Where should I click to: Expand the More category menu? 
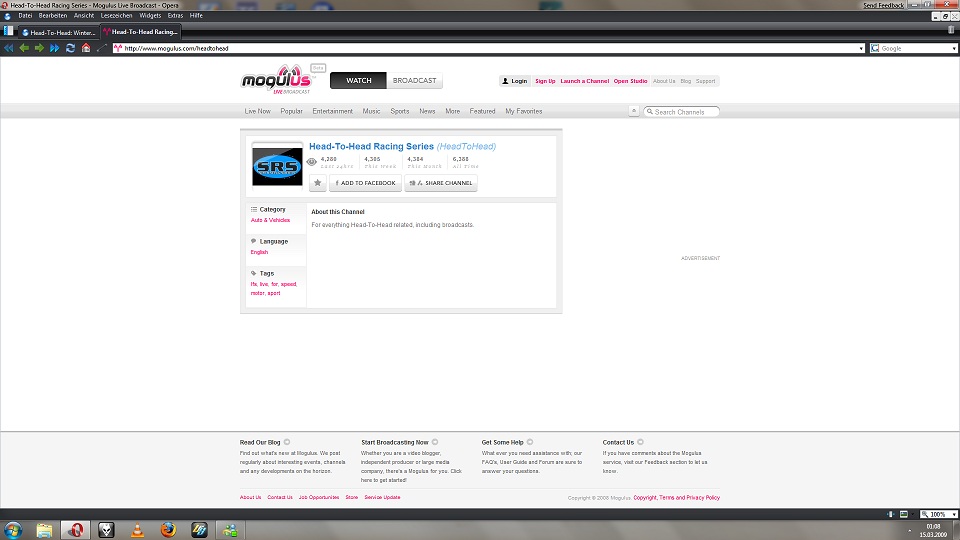pyautogui.click(x=452, y=111)
